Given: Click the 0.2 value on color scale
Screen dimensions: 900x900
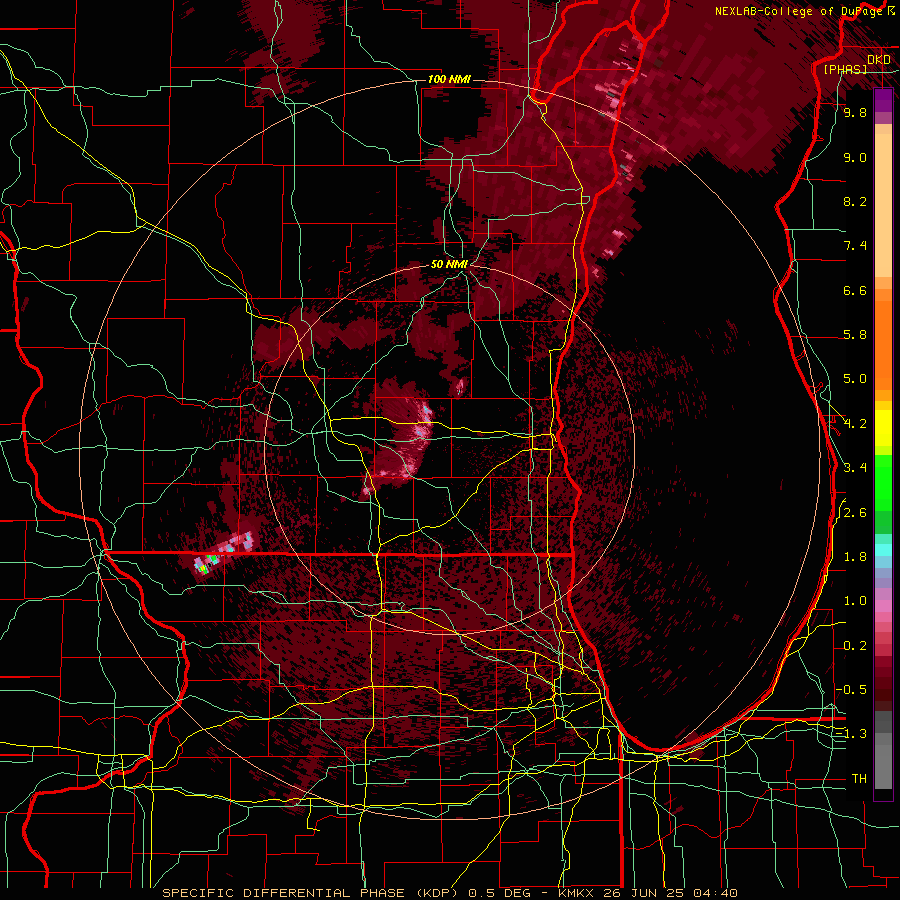Looking at the screenshot, I should (x=855, y=646).
